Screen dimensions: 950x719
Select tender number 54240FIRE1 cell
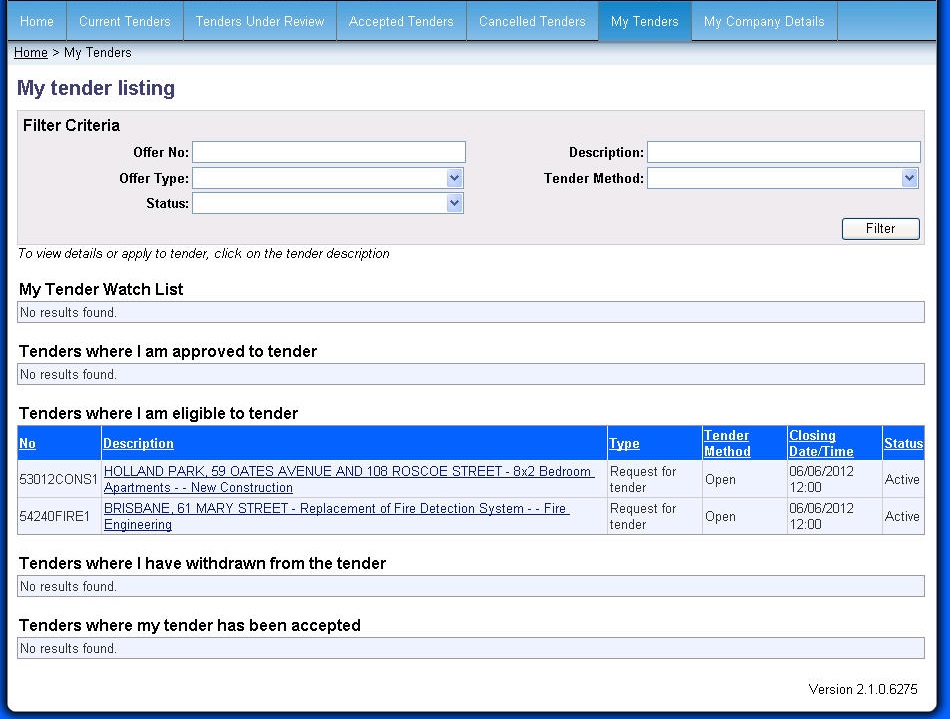pos(59,516)
